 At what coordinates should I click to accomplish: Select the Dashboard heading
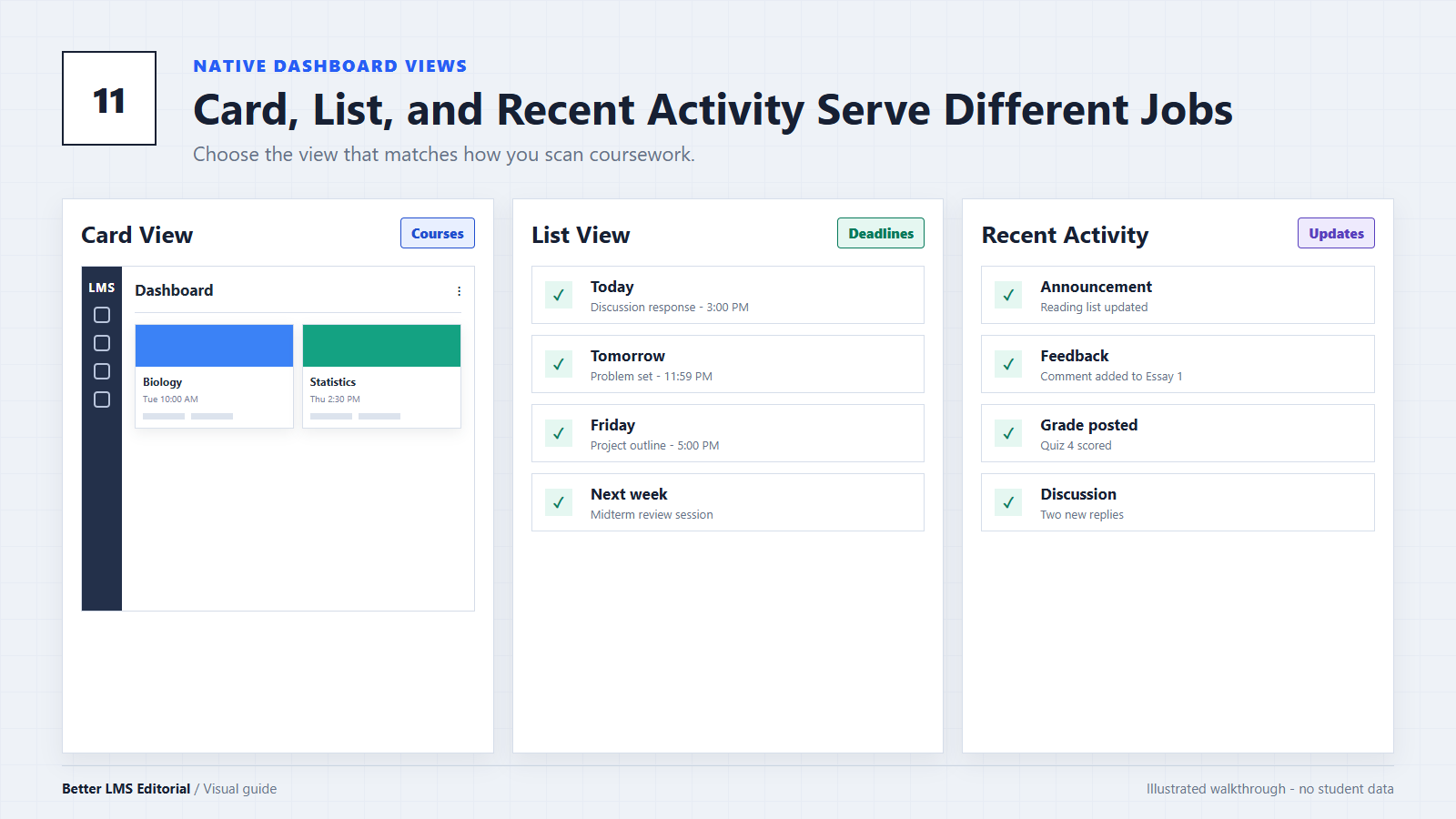174,290
